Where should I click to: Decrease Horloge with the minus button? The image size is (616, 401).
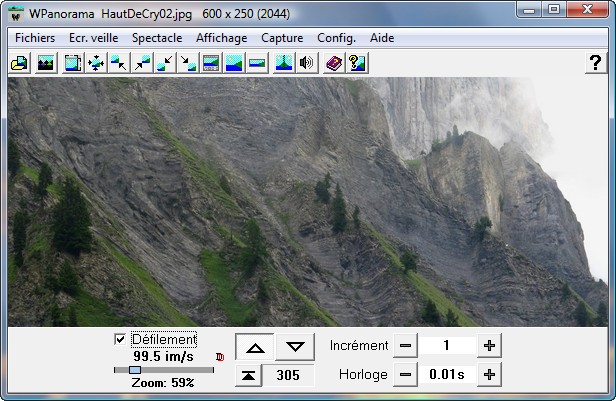(x=405, y=375)
